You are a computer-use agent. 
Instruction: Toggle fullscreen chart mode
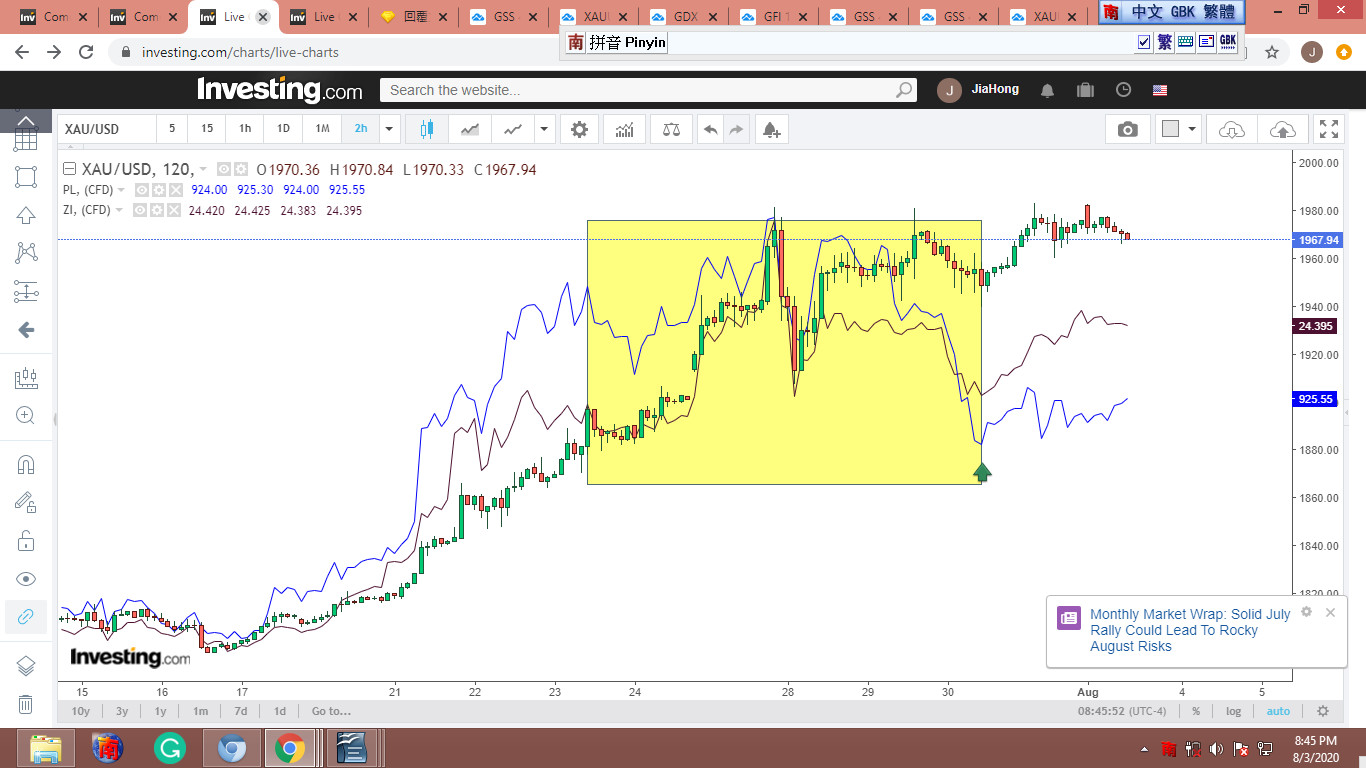pos(1328,129)
